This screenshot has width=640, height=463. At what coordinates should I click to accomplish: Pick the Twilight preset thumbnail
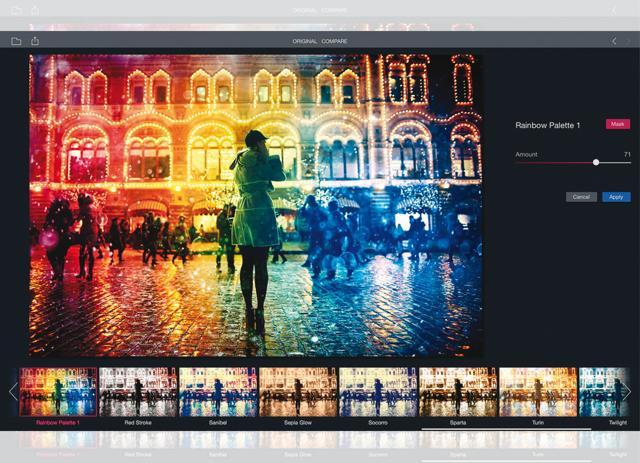[604, 392]
